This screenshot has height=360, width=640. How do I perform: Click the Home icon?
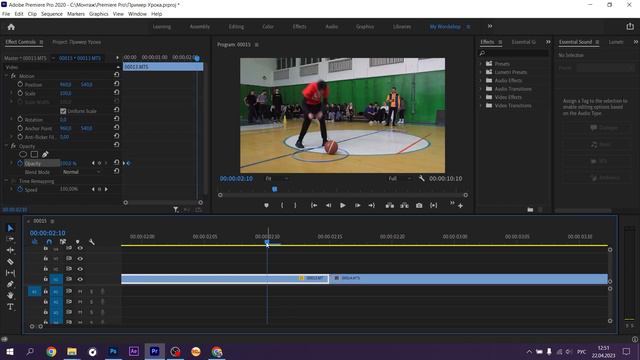click(11, 27)
